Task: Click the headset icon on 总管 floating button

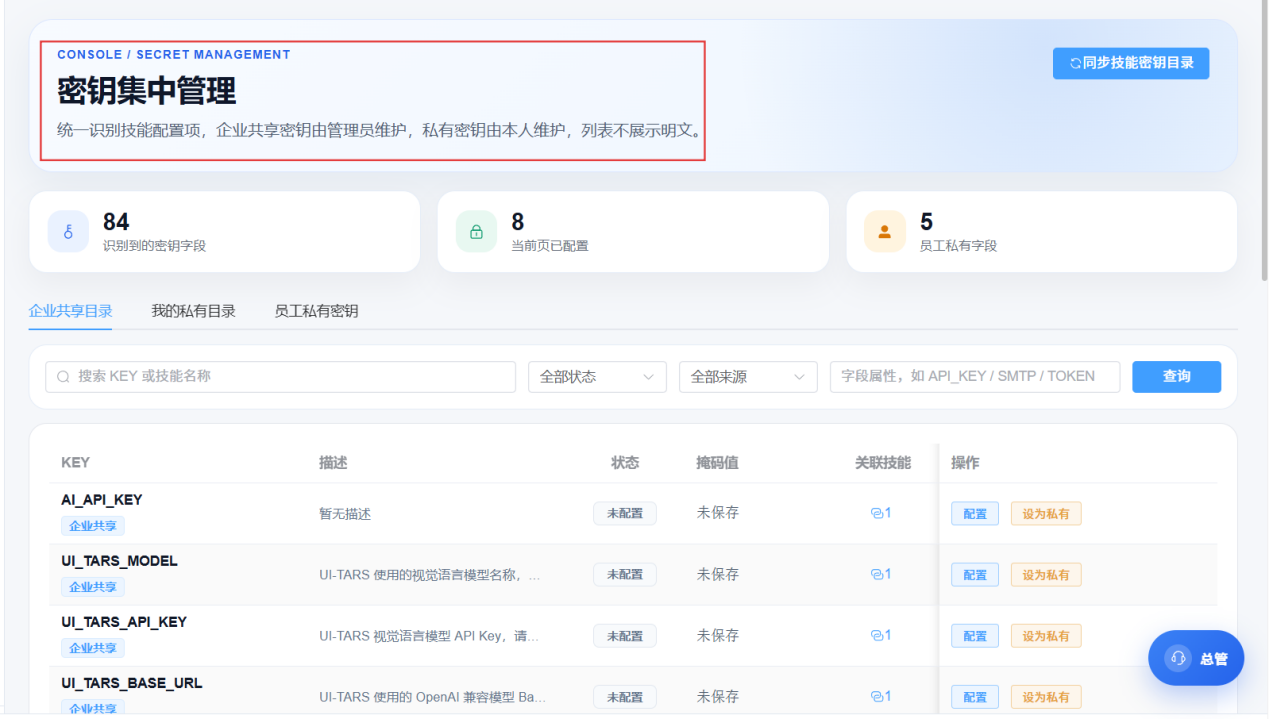Action: [1178, 658]
